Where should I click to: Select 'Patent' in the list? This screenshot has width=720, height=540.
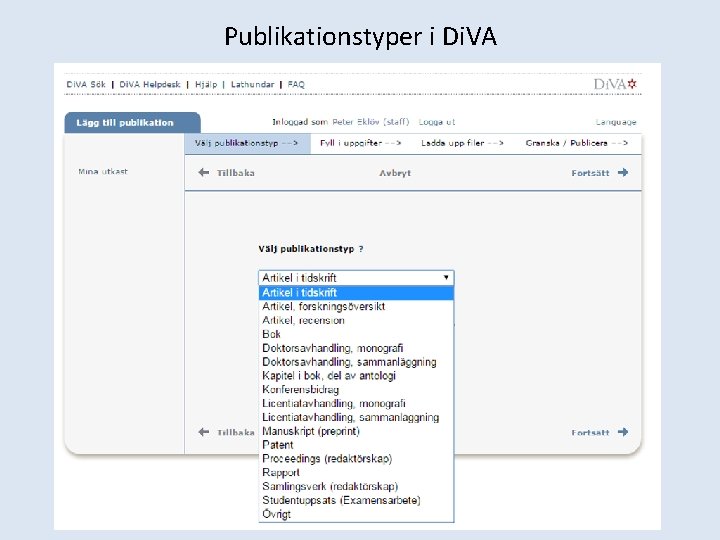coord(356,445)
